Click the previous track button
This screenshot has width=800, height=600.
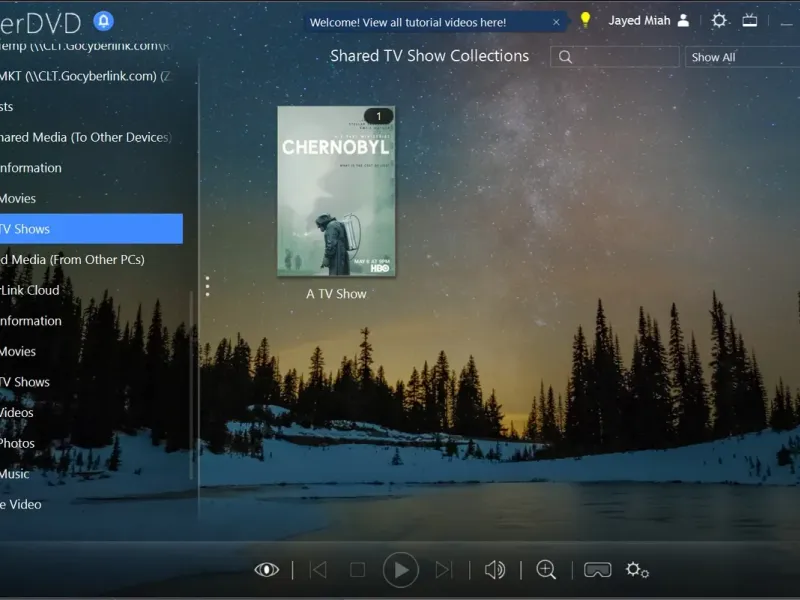(319, 569)
